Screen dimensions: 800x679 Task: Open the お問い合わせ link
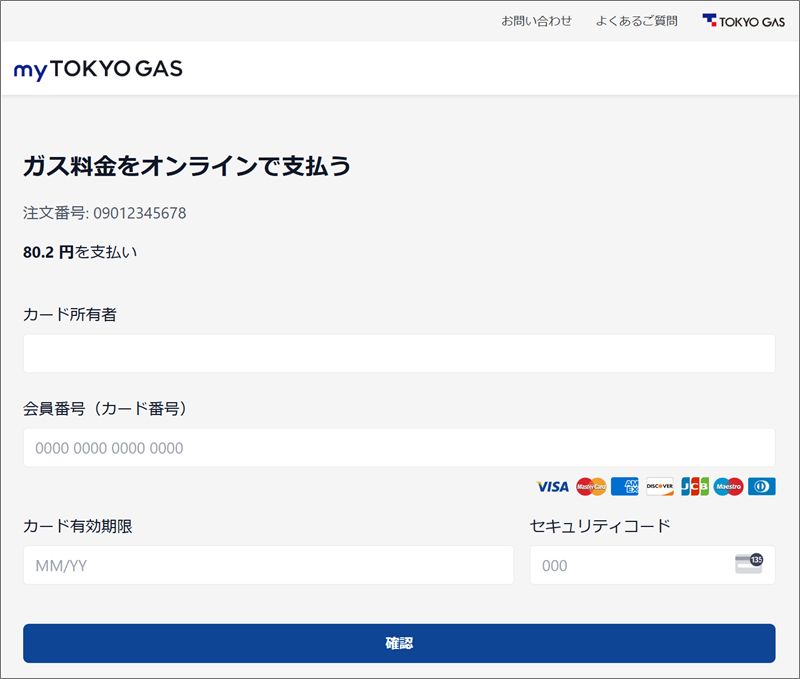coord(536,21)
